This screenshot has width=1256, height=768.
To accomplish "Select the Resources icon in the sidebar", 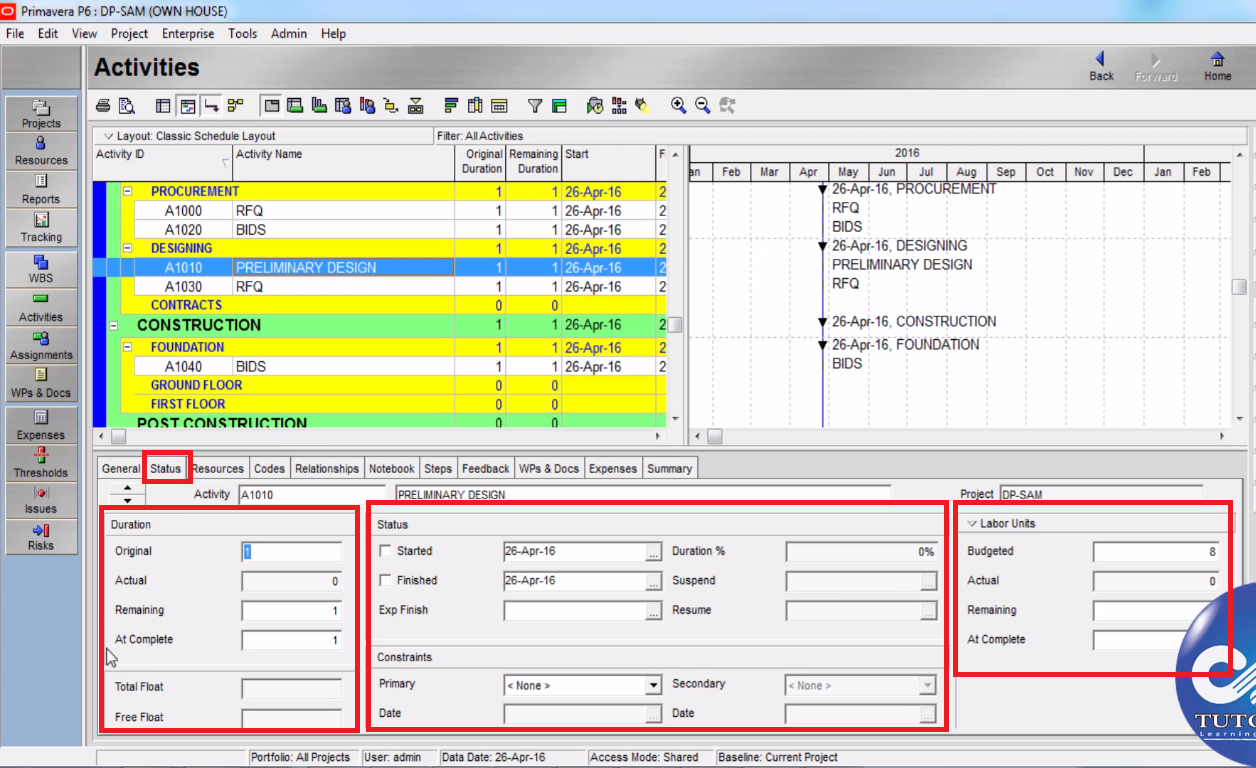I will point(40,151).
